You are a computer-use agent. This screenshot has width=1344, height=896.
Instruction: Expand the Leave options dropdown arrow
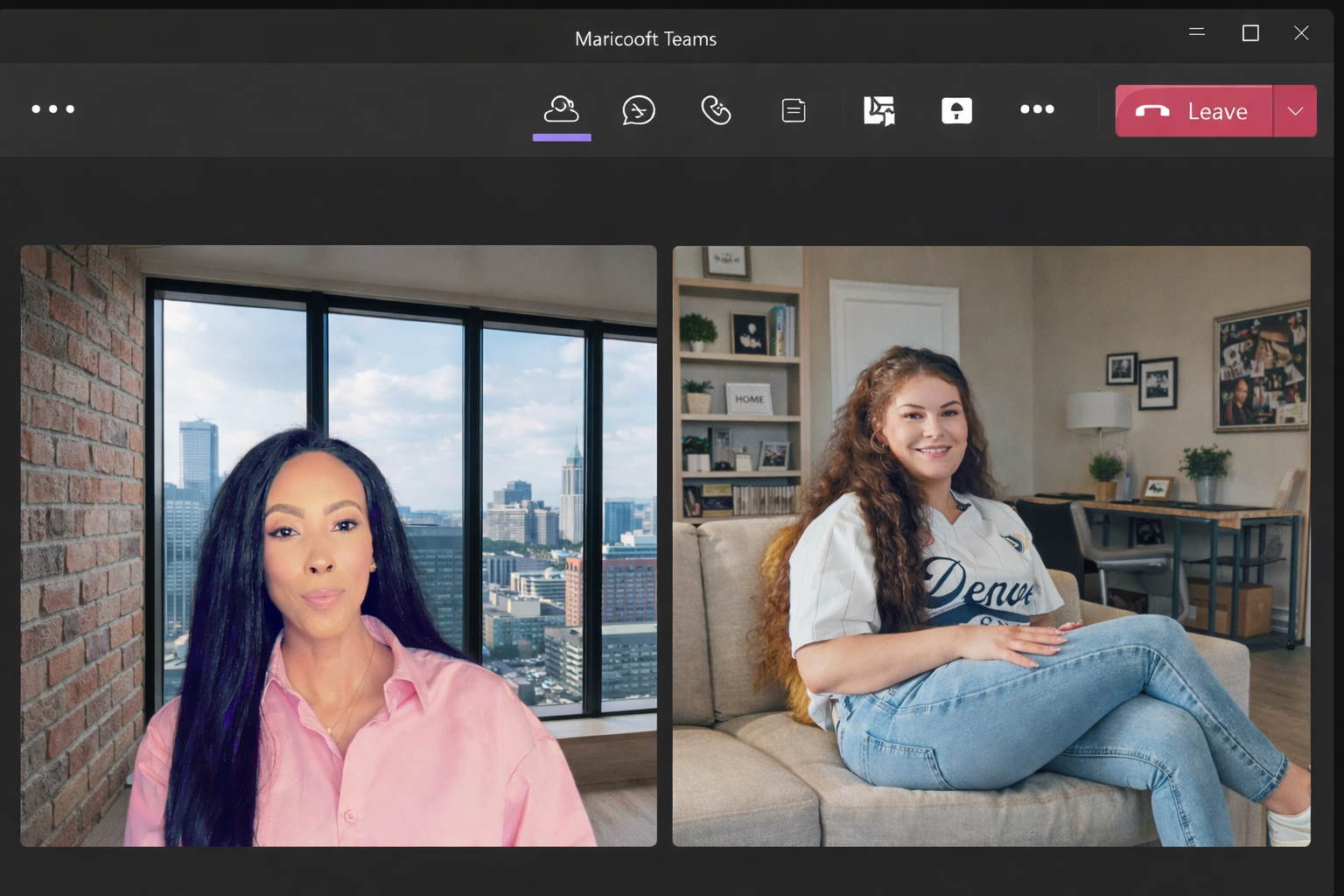click(x=1295, y=111)
